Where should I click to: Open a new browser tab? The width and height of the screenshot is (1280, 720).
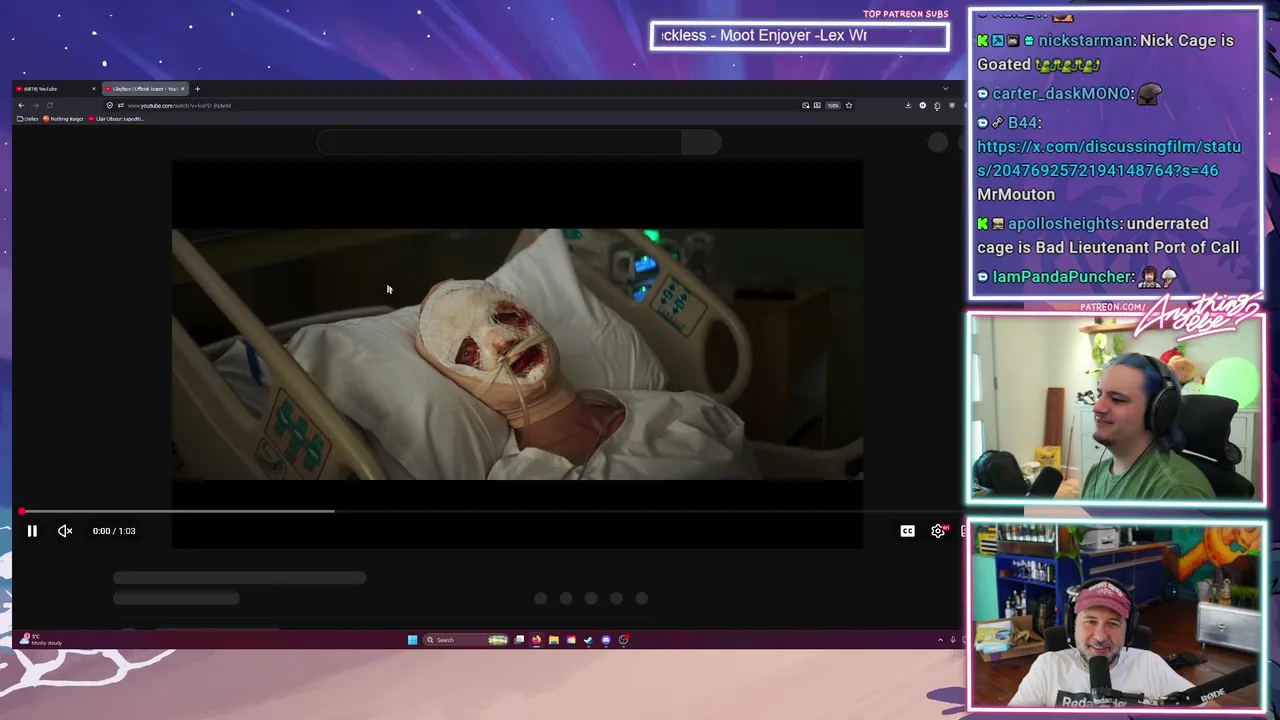pos(197,89)
